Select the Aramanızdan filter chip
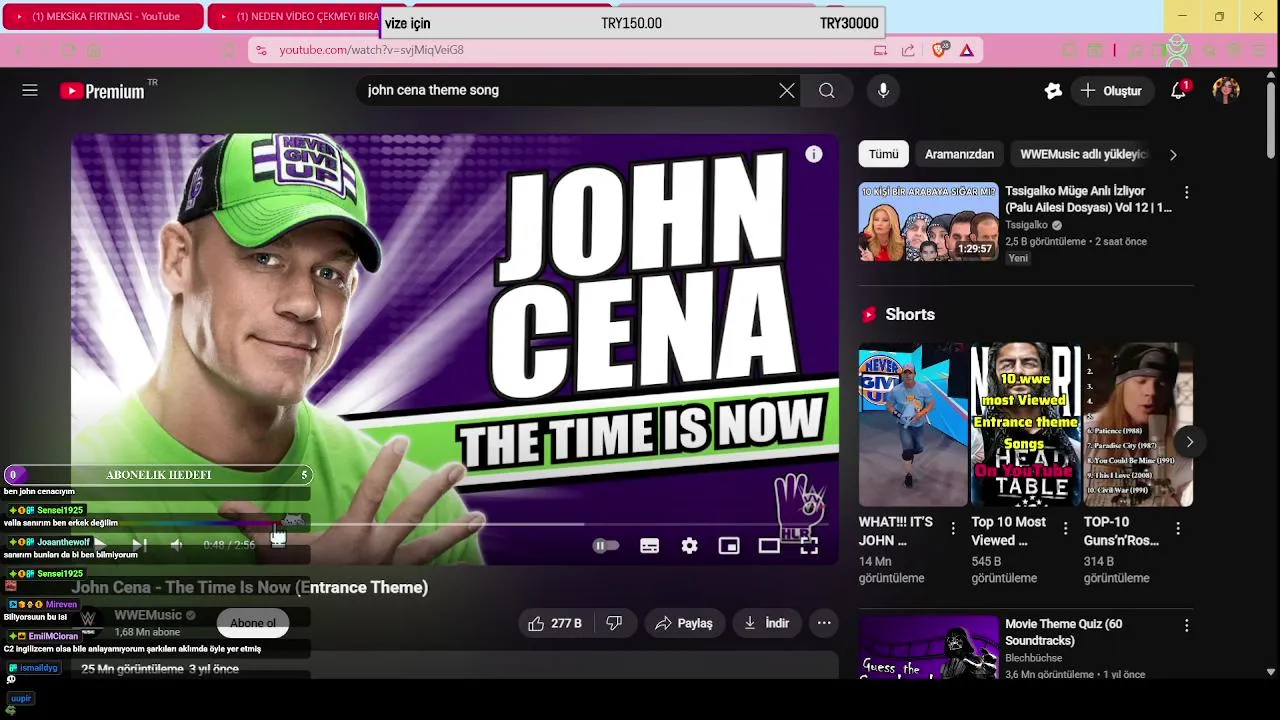 (959, 154)
